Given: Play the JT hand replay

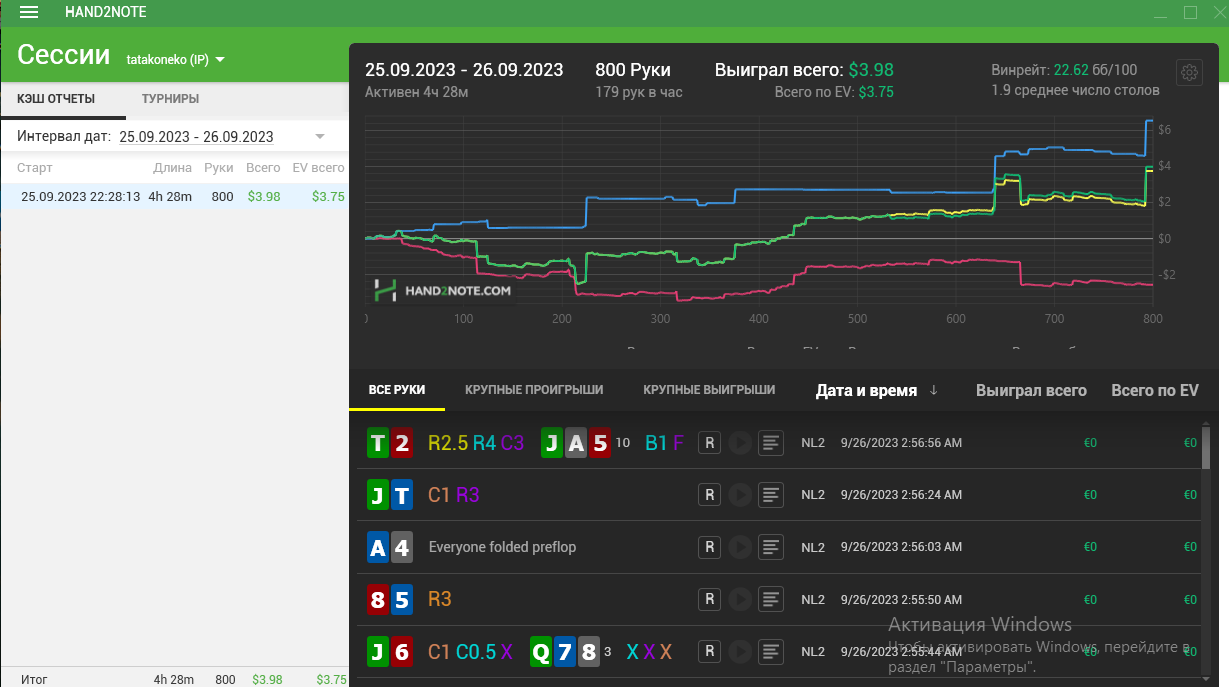Looking at the screenshot, I should coord(740,494).
